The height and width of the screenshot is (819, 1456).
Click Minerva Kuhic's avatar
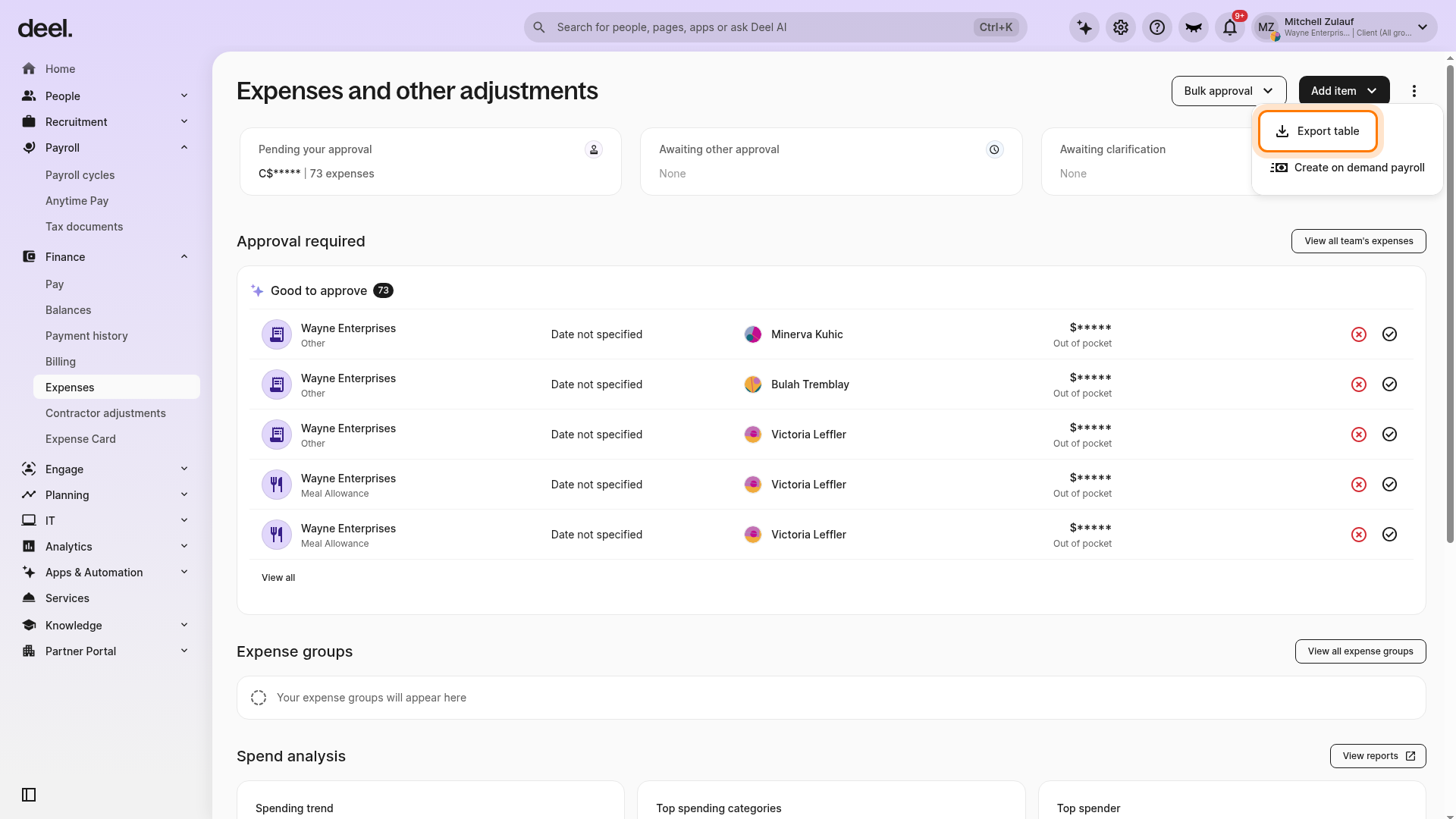click(753, 334)
